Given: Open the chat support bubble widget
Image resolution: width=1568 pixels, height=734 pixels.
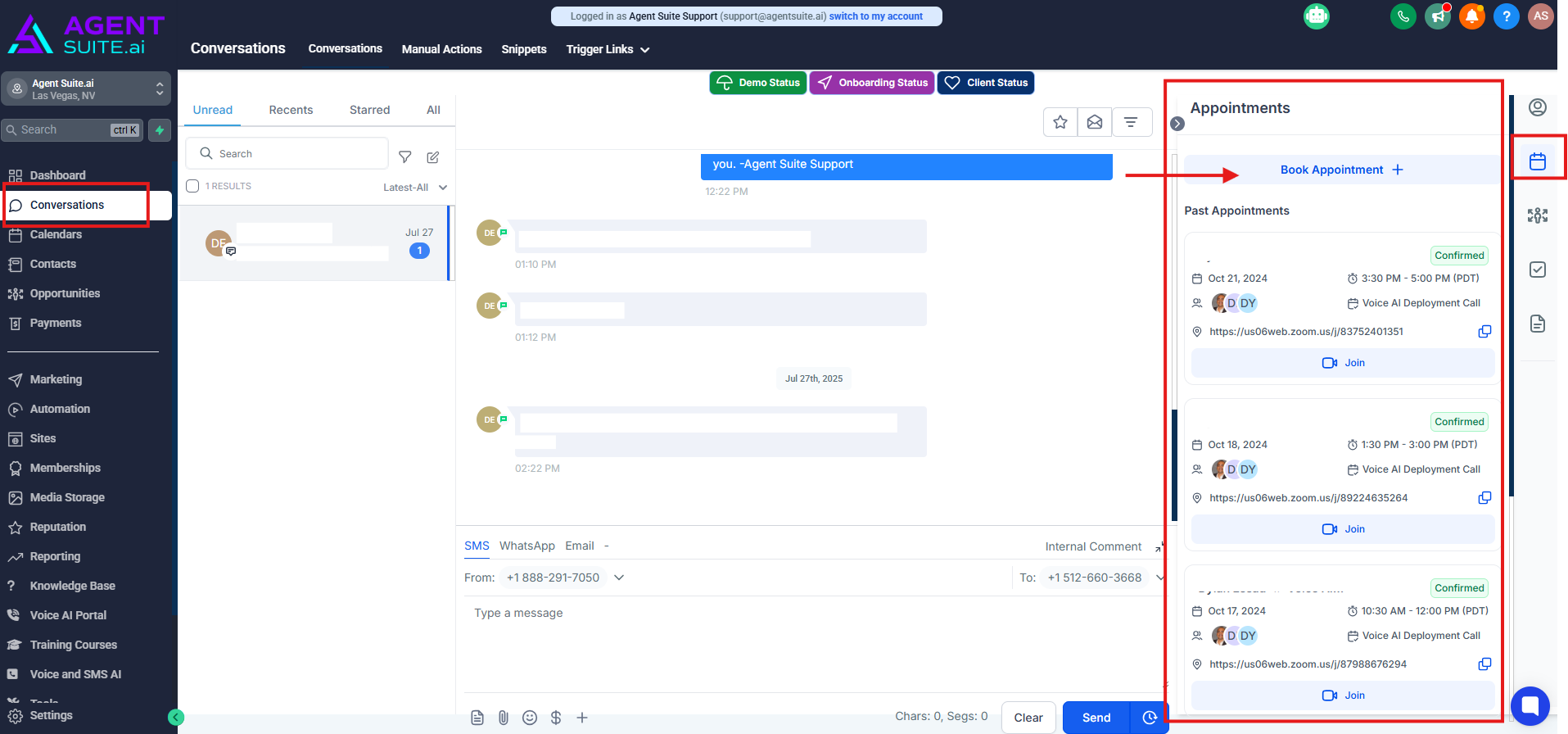Looking at the screenshot, I should pos(1530,705).
